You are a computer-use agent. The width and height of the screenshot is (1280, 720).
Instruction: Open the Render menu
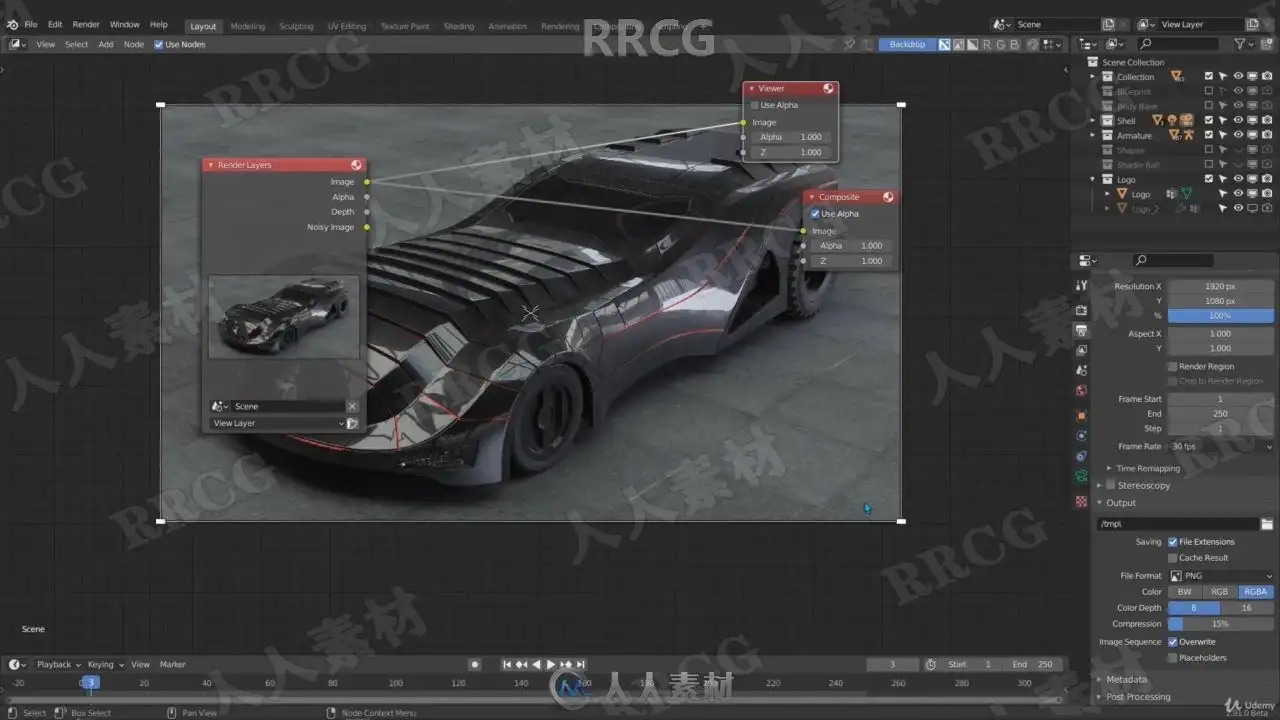[x=86, y=24]
